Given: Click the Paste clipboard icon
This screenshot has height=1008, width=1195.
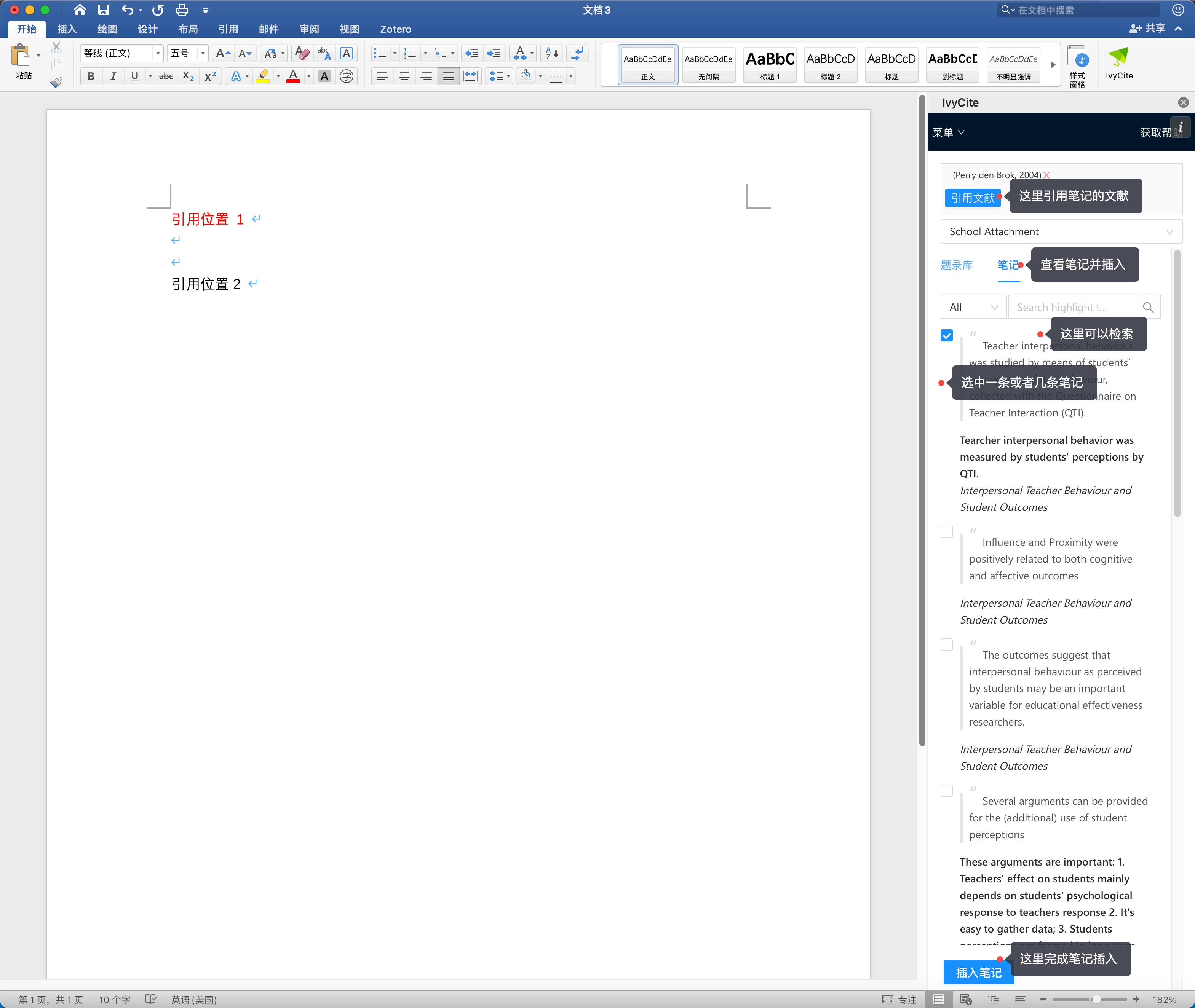Looking at the screenshot, I should point(21,56).
